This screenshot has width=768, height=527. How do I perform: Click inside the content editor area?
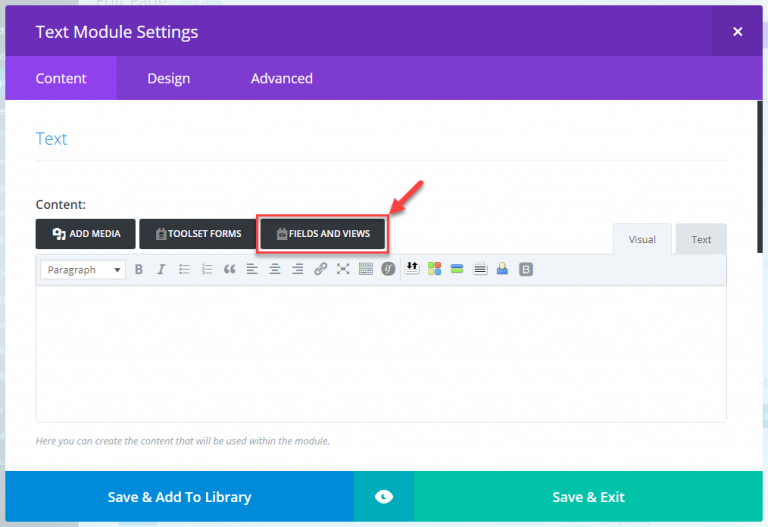click(x=381, y=353)
